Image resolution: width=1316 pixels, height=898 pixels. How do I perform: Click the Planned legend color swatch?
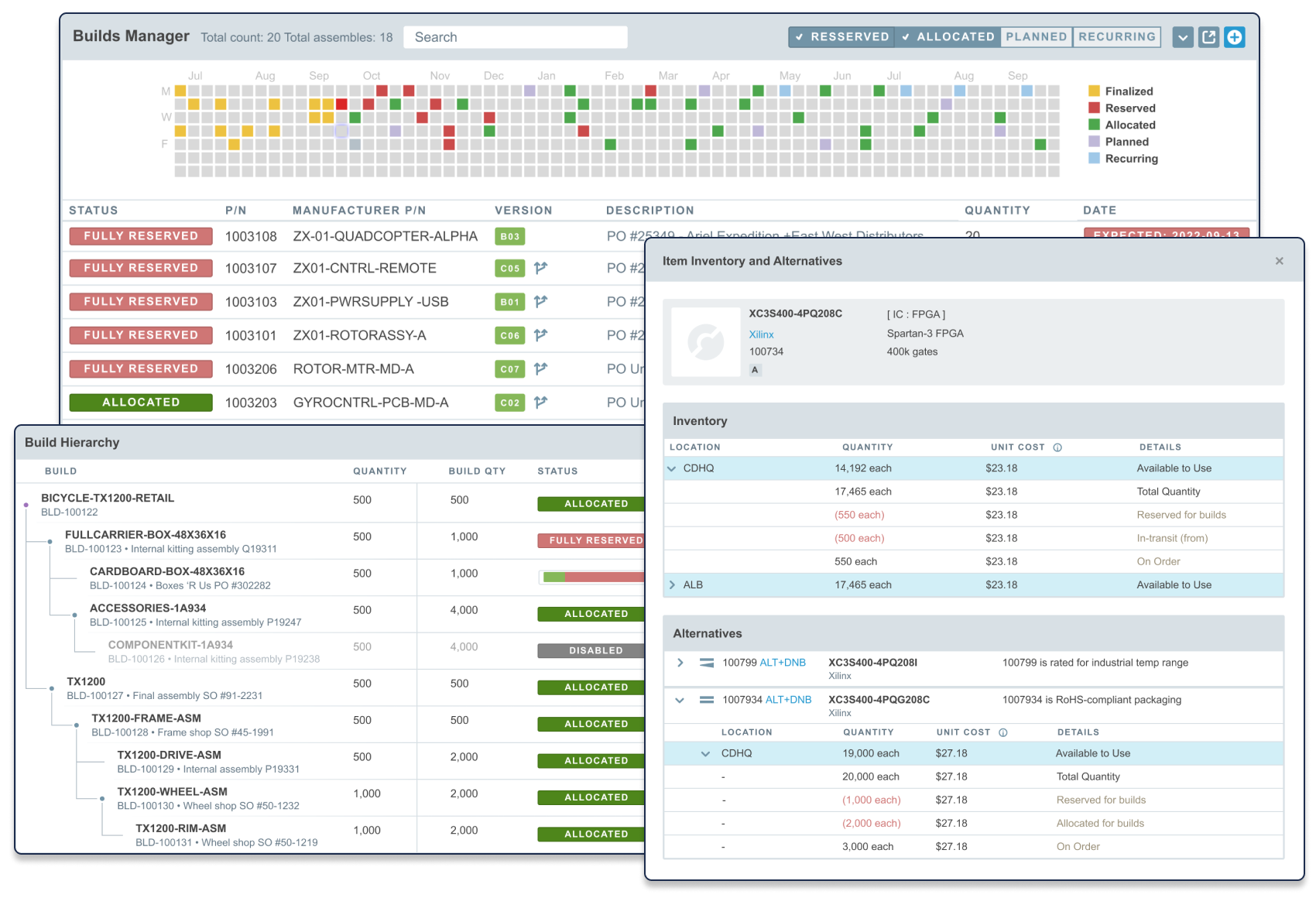pyautogui.click(x=1094, y=142)
